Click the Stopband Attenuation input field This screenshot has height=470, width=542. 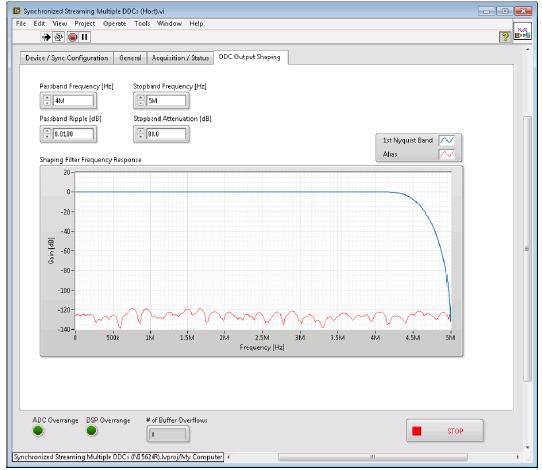coord(166,134)
